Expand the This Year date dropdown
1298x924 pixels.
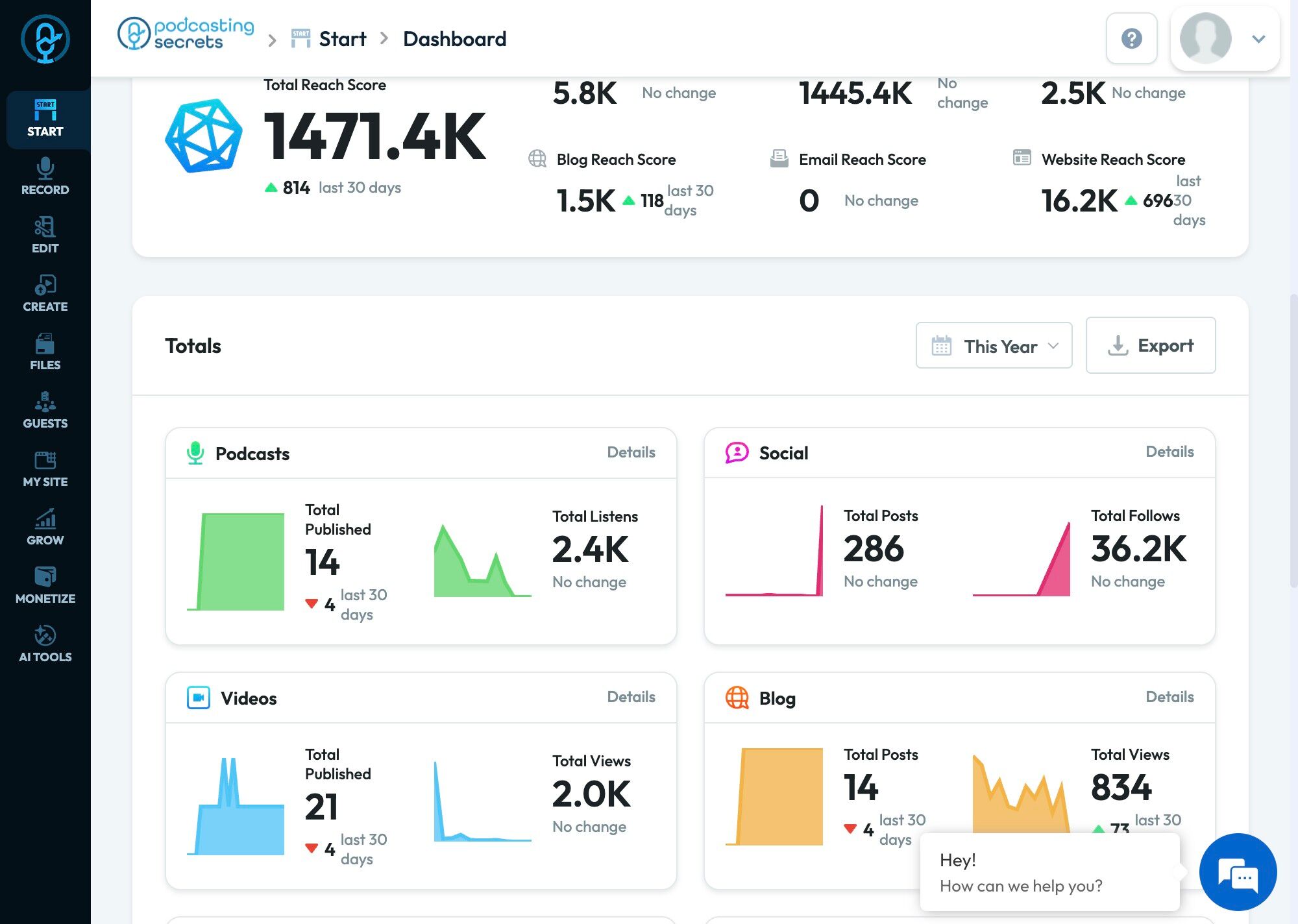[x=994, y=346]
